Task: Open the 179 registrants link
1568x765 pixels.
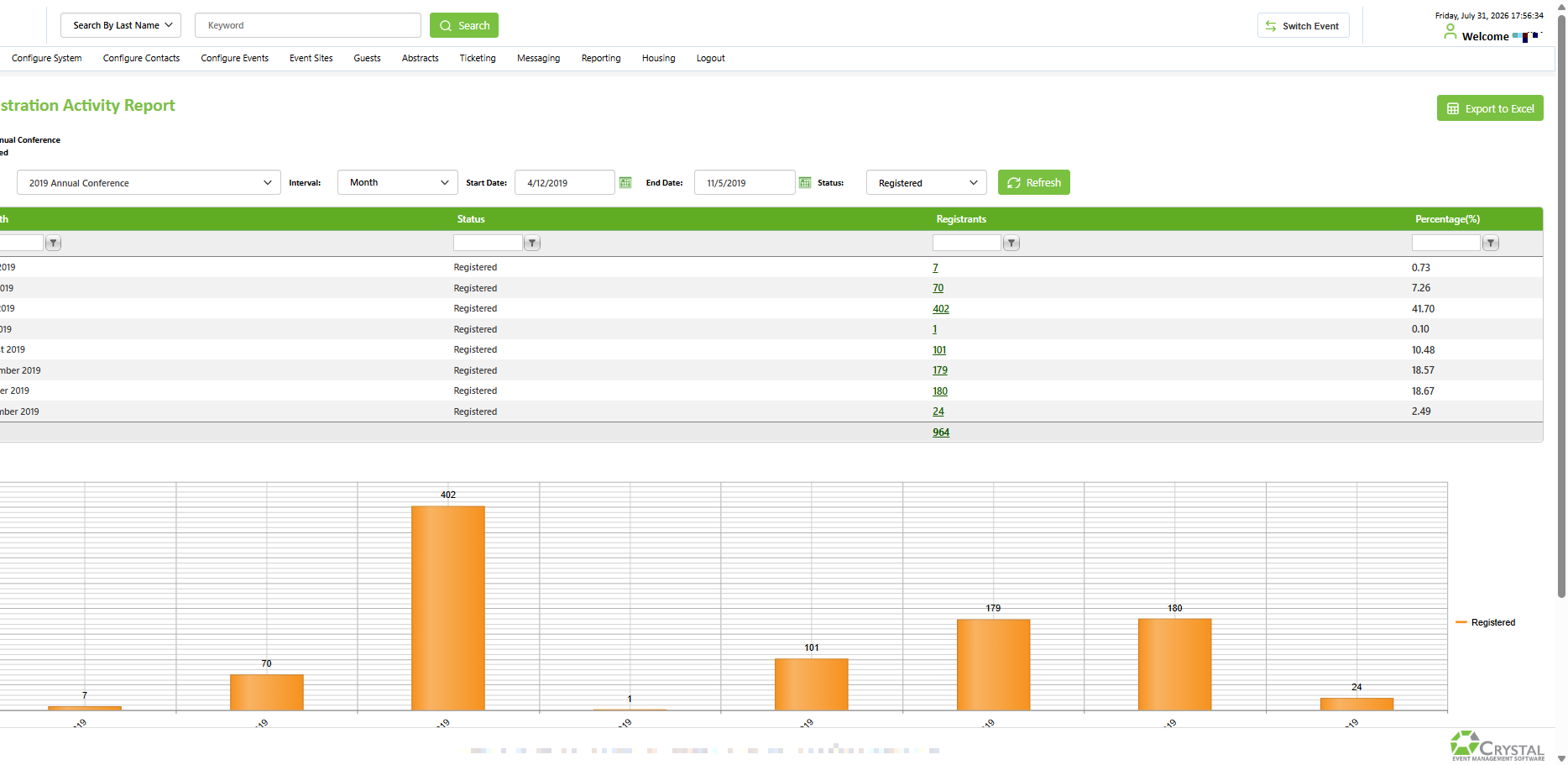Action: click(x=940, y=370)
